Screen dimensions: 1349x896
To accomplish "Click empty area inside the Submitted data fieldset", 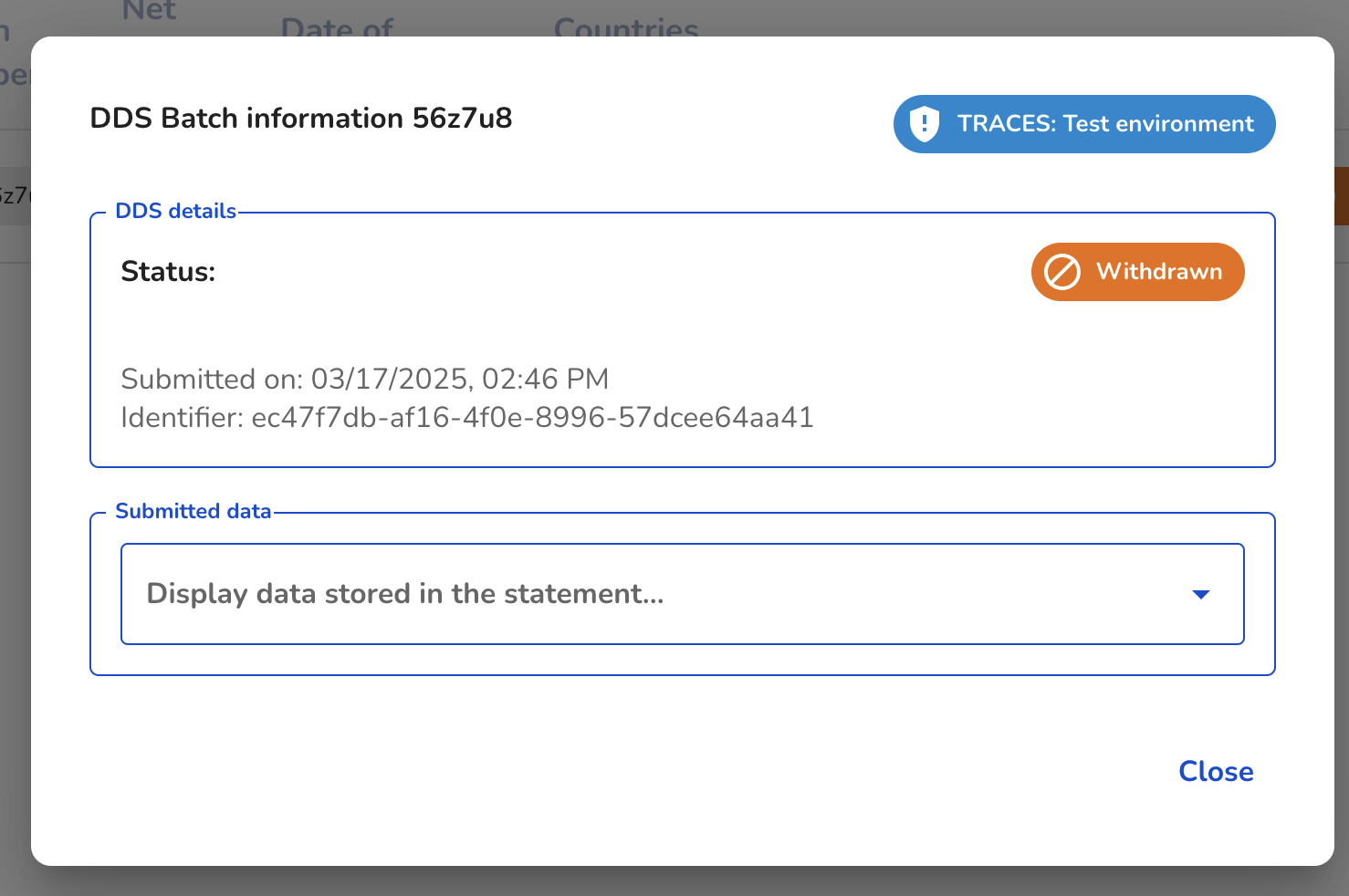I will [683, 661].
